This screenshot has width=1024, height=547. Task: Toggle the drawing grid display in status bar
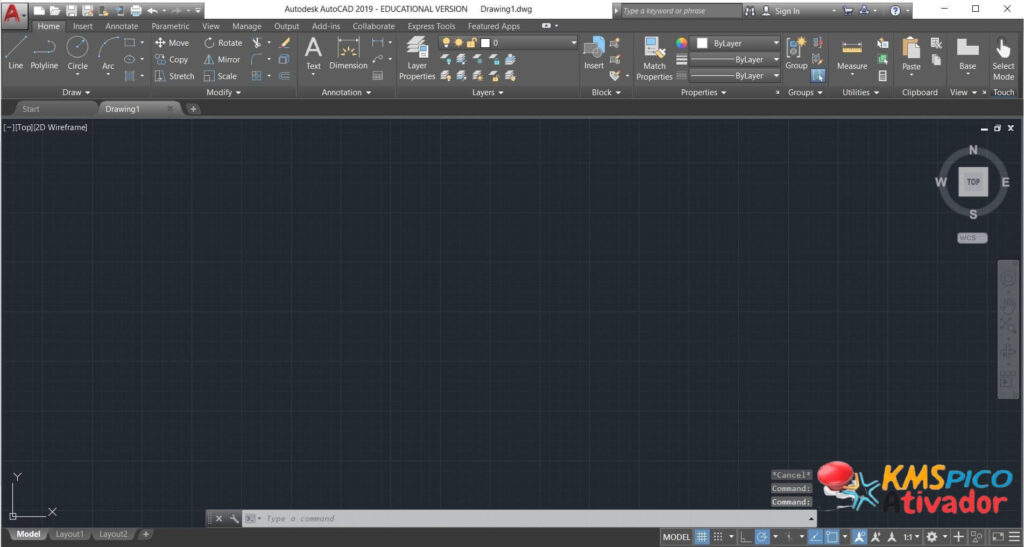[x=701, y=537]
